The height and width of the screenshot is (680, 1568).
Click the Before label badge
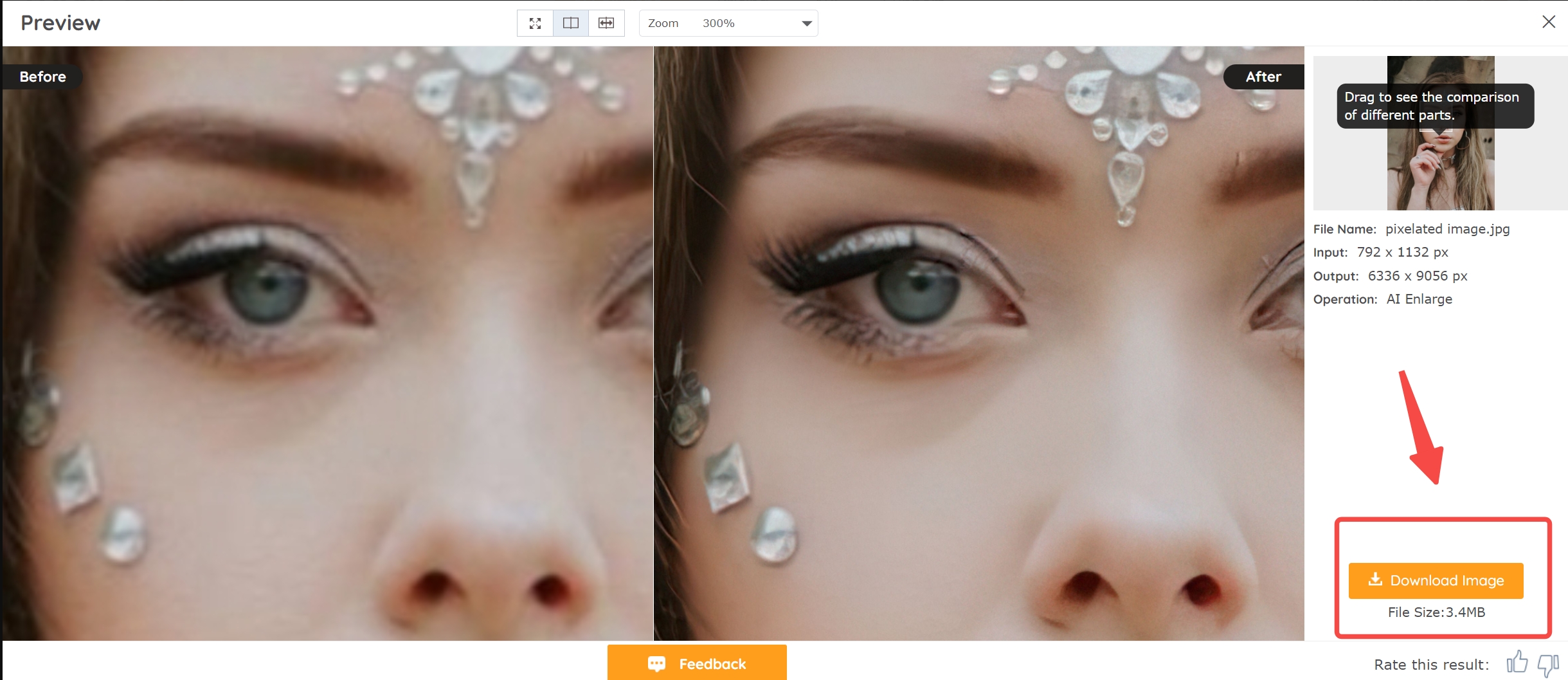tap(42, 77)
